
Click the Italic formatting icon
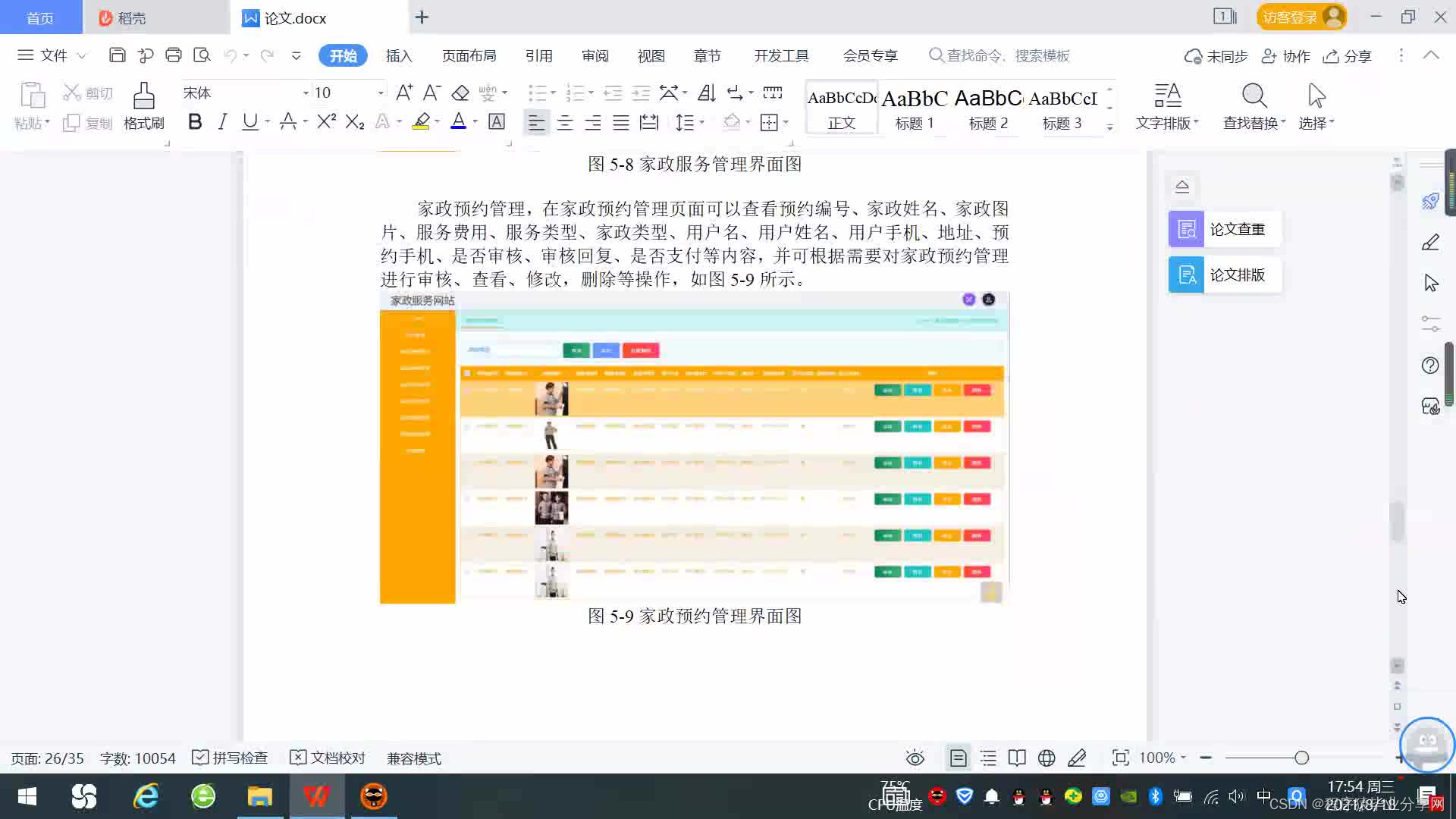coord(222,122)
